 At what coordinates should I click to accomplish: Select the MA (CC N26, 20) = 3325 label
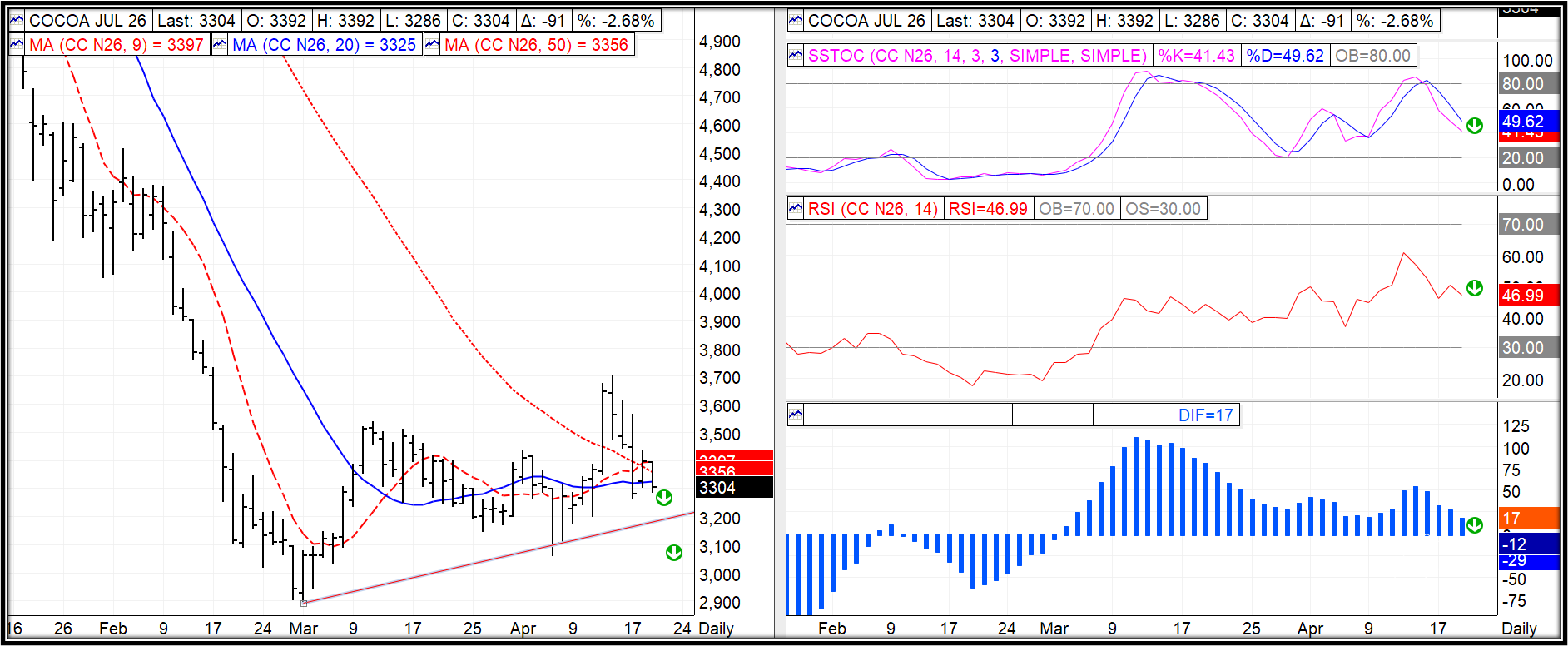(324, 45)
